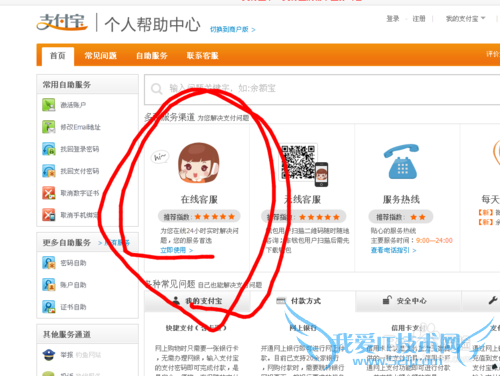Click 密码自助 text link
Viewport: 500px width, 376px height.
[73, 263]
